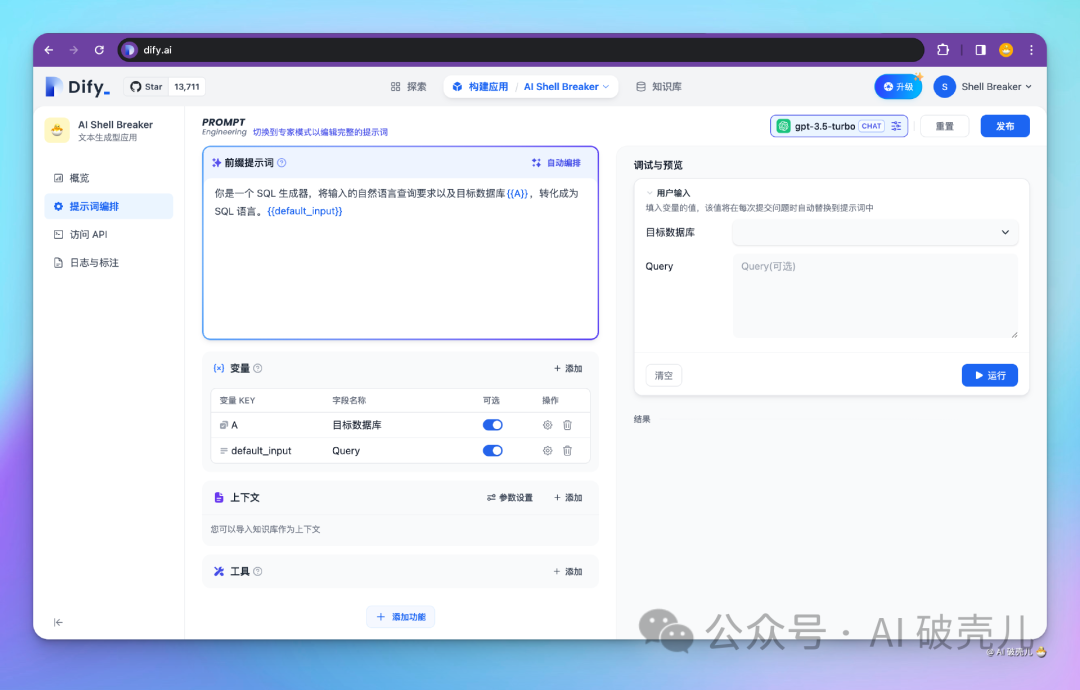
Task: Open 访问 API in sidebar
Action: pyautogui.click(x=88, y=234)
